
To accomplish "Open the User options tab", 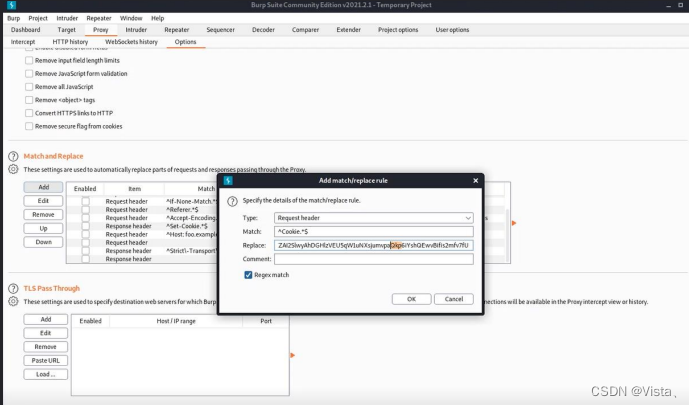I will [452, 30].
